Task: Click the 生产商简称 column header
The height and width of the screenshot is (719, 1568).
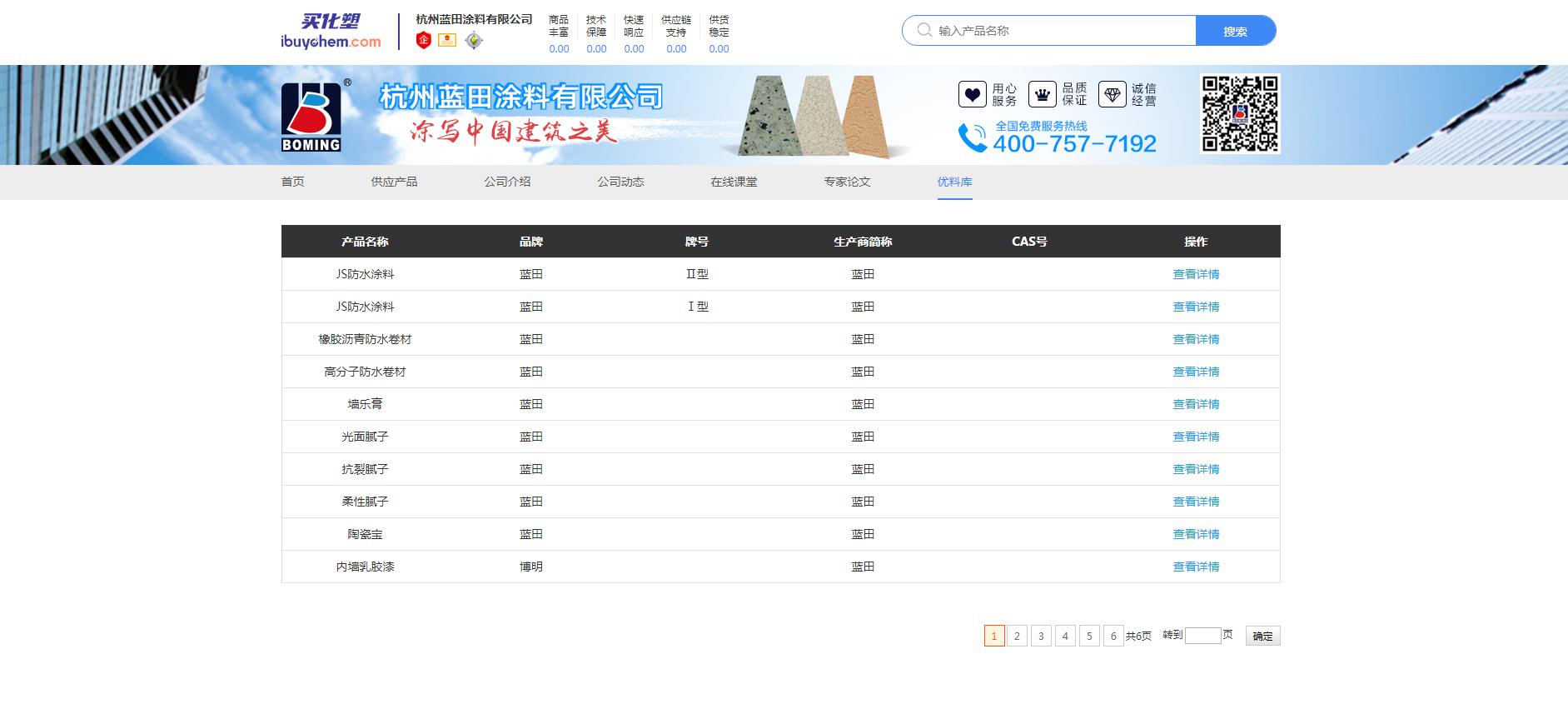Action: click(x=864, y=242)
